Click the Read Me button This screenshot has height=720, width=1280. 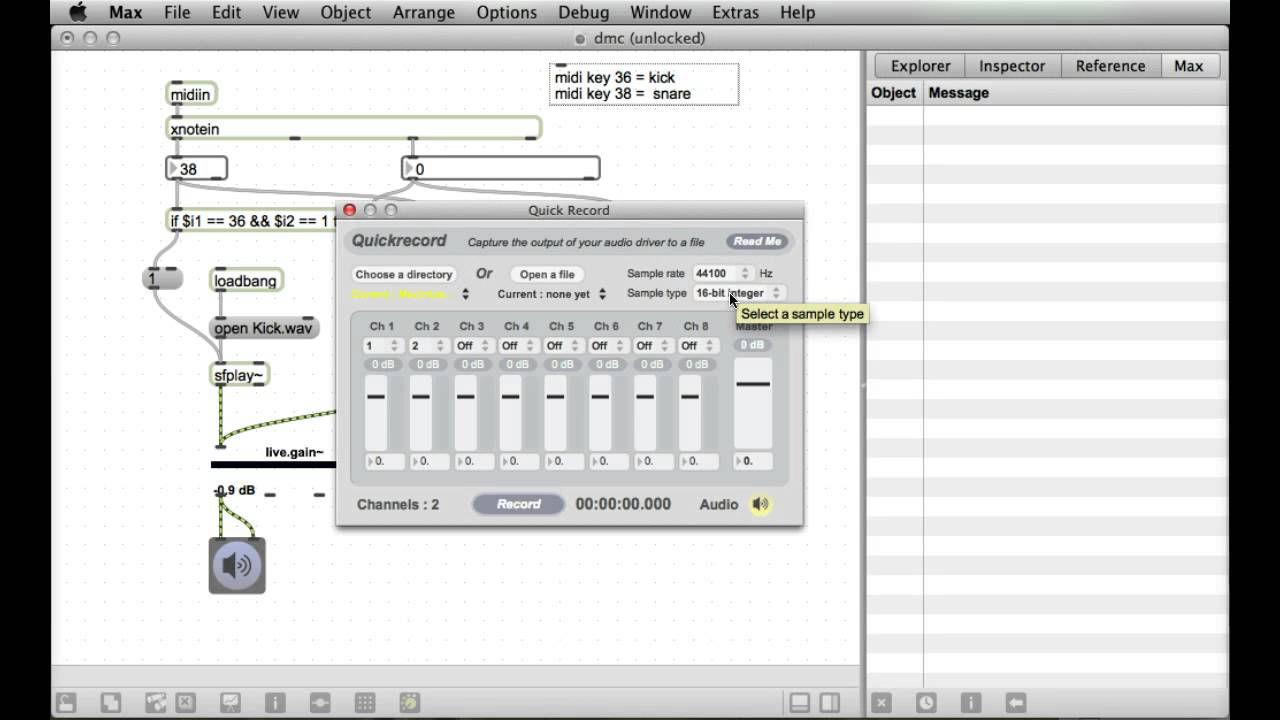tap(757, 241)
